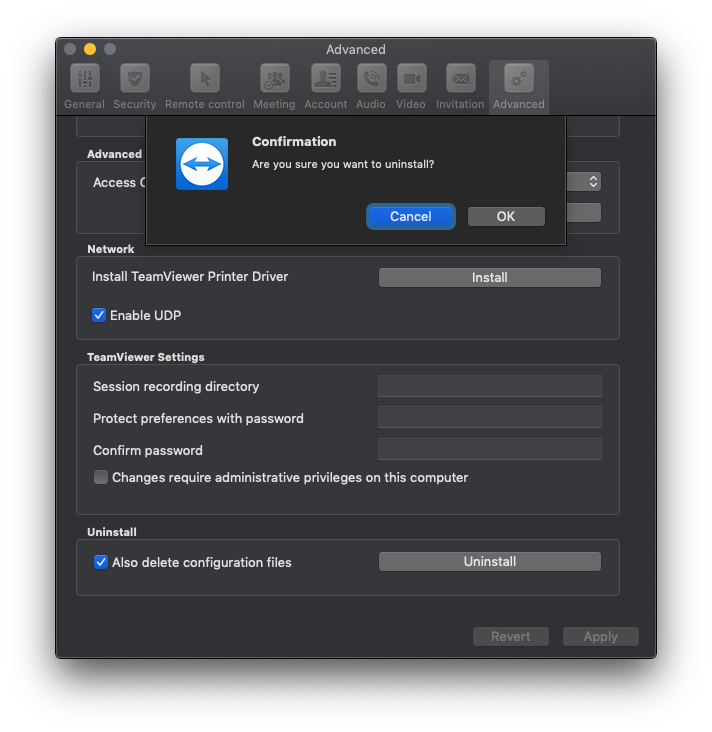Click the Confirm password field
Screen dimensions: 712x732
pos(490,449)
